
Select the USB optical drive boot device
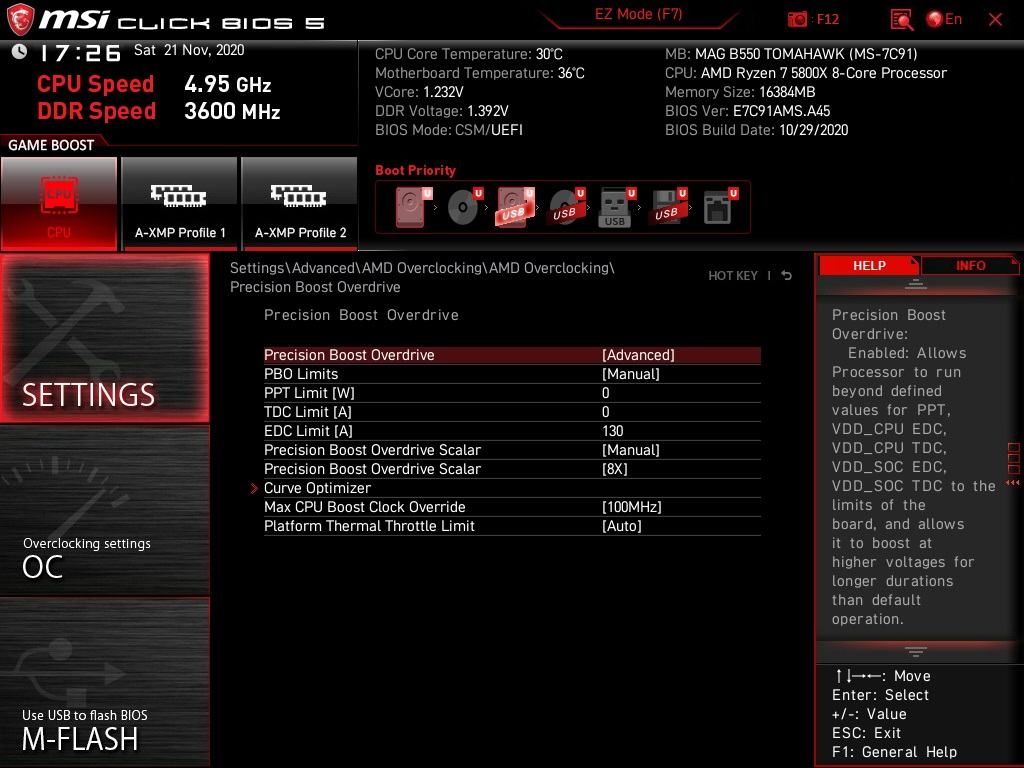[x=566, y=207]
